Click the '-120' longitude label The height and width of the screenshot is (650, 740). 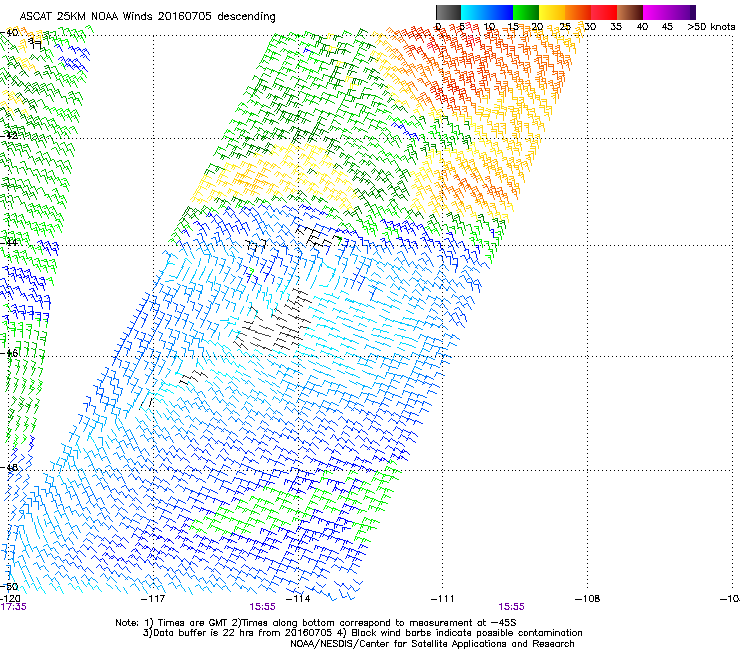point(10,599)
